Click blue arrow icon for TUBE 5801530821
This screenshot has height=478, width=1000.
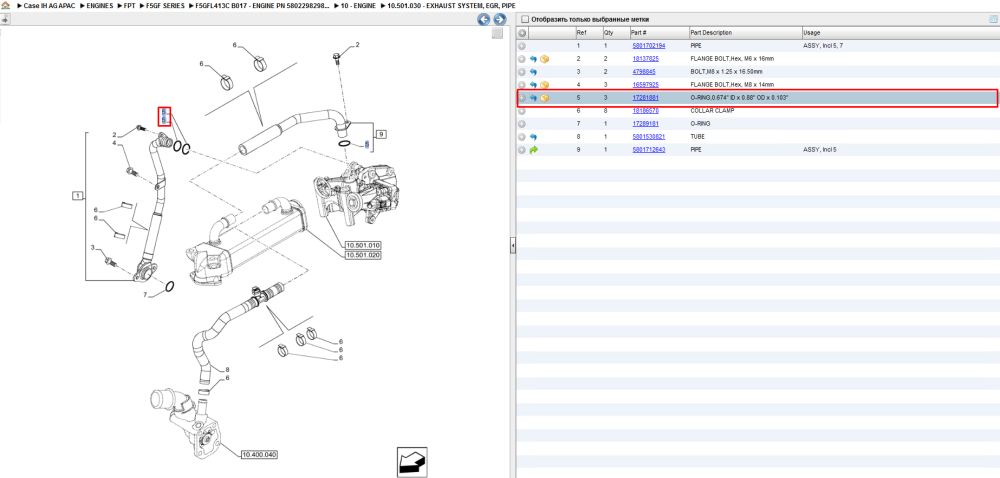click(x=533, y=137)
